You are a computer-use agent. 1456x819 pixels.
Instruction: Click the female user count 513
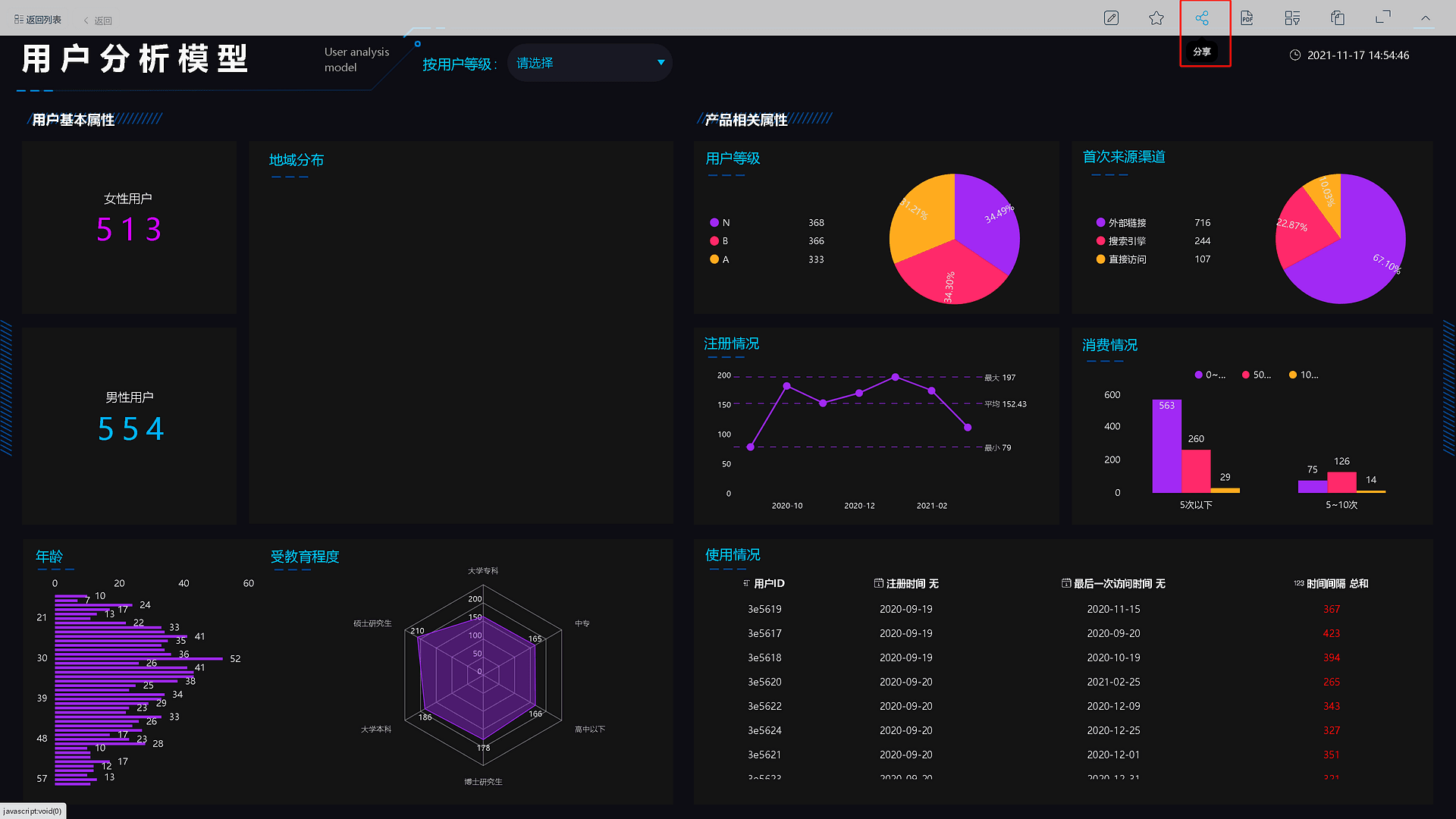point(129,229)
